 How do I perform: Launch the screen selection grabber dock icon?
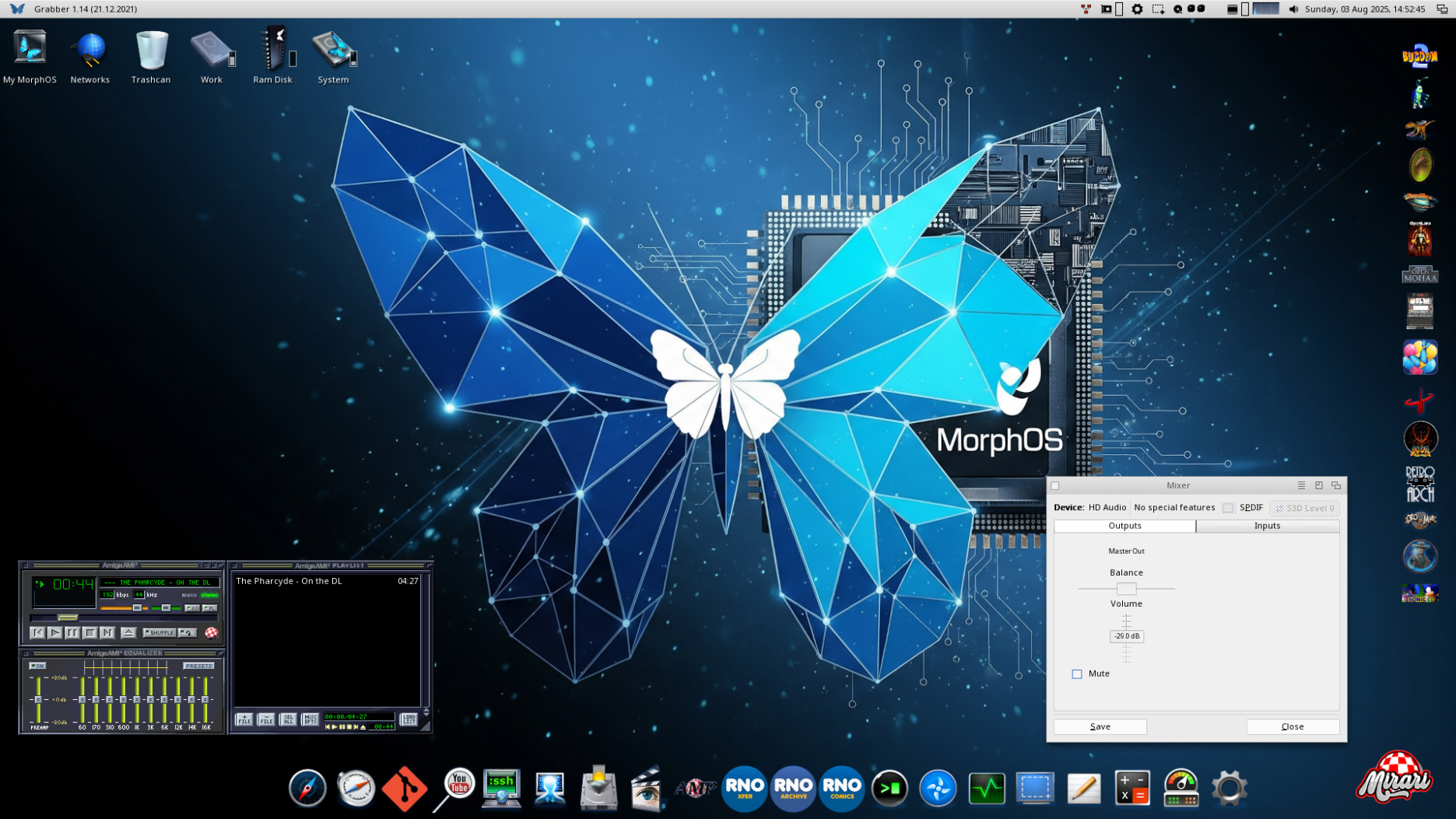click(x=1035, y=788)
